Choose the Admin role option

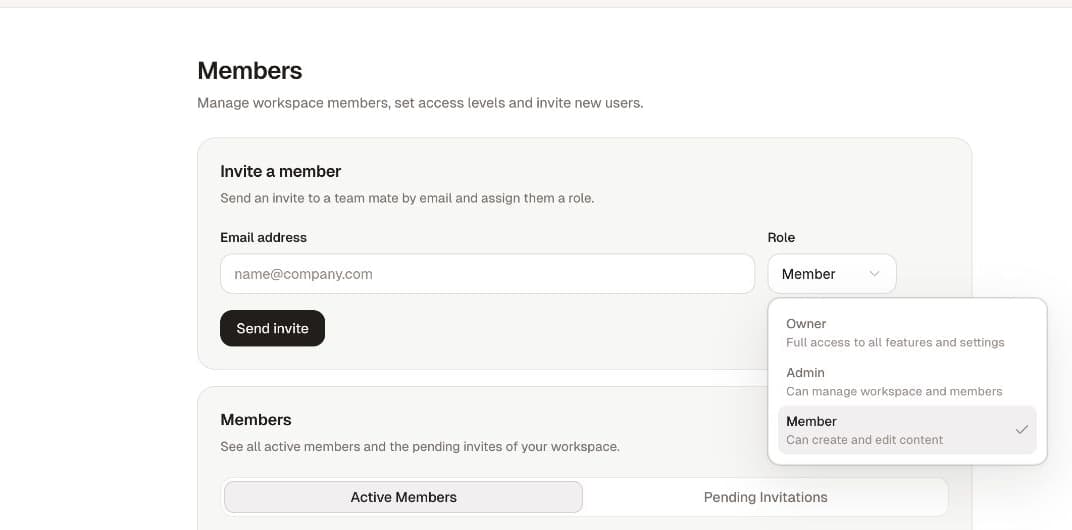(x=907, y=382)
